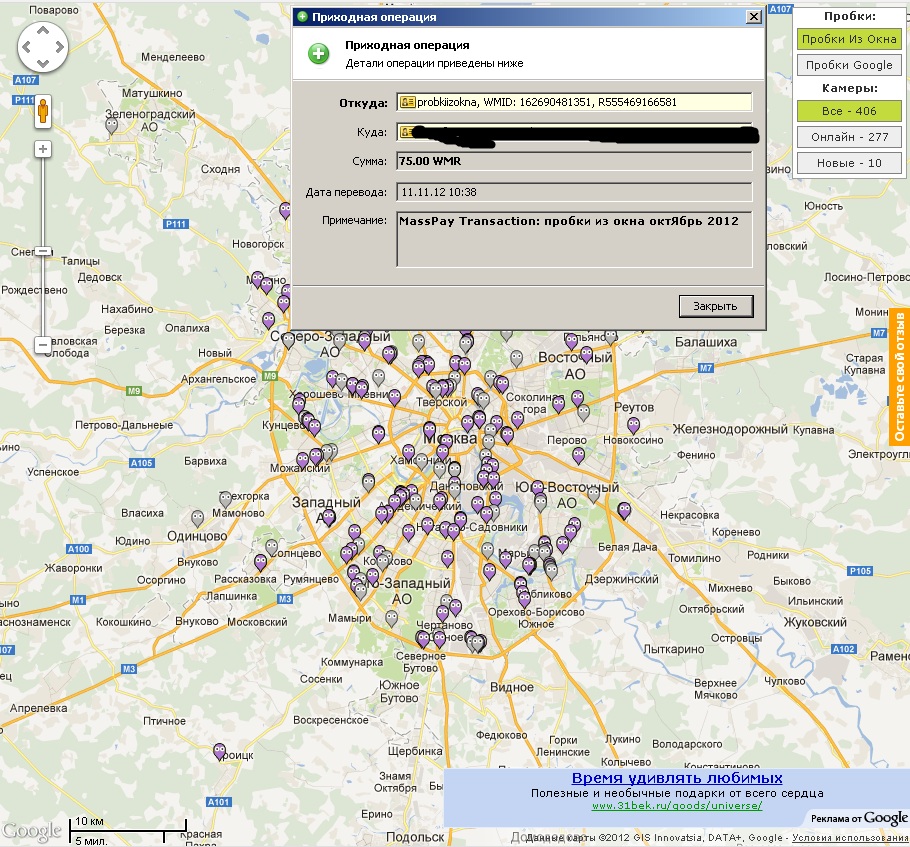This screenshot has width=910, height=847.
Task: Click the Откуда field with probkiizokna WMID
Action: (575, 102)
